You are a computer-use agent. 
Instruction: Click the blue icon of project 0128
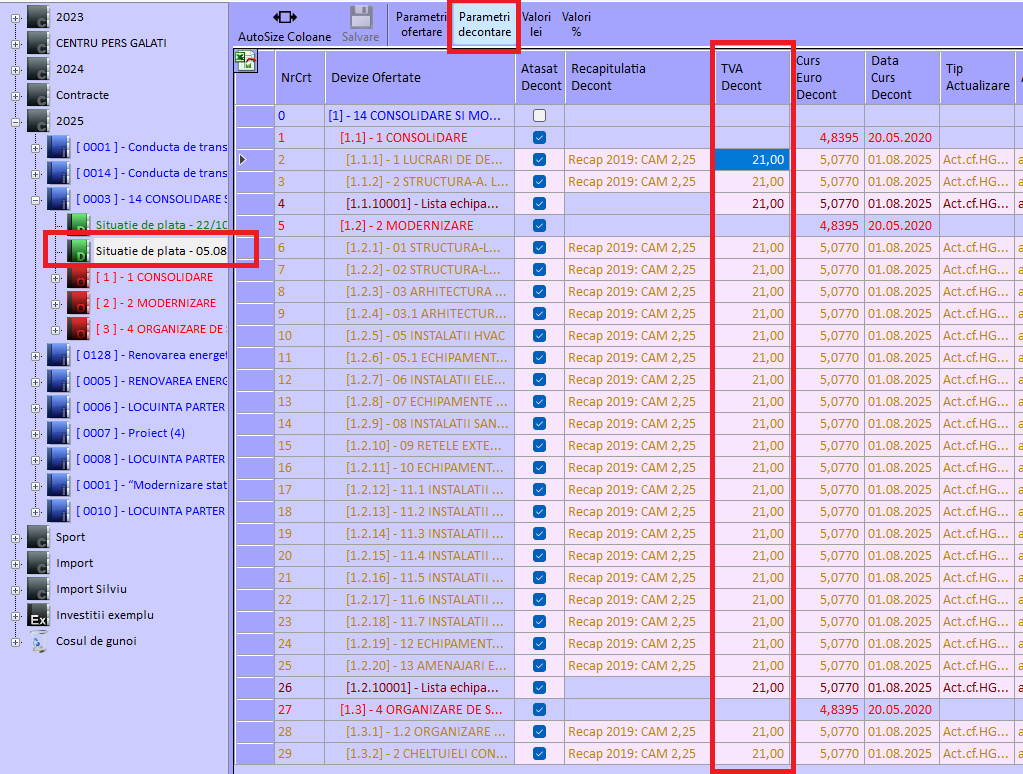click(x=59, y=355)
